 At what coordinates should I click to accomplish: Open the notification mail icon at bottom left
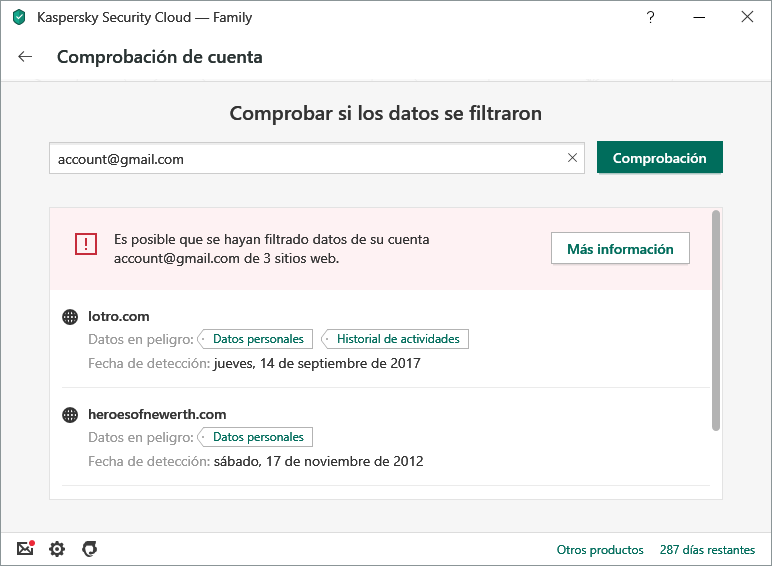(x=26, y=549)
